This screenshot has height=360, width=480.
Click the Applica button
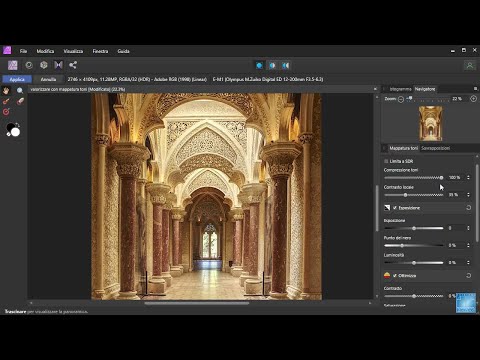tap(17, 79)
